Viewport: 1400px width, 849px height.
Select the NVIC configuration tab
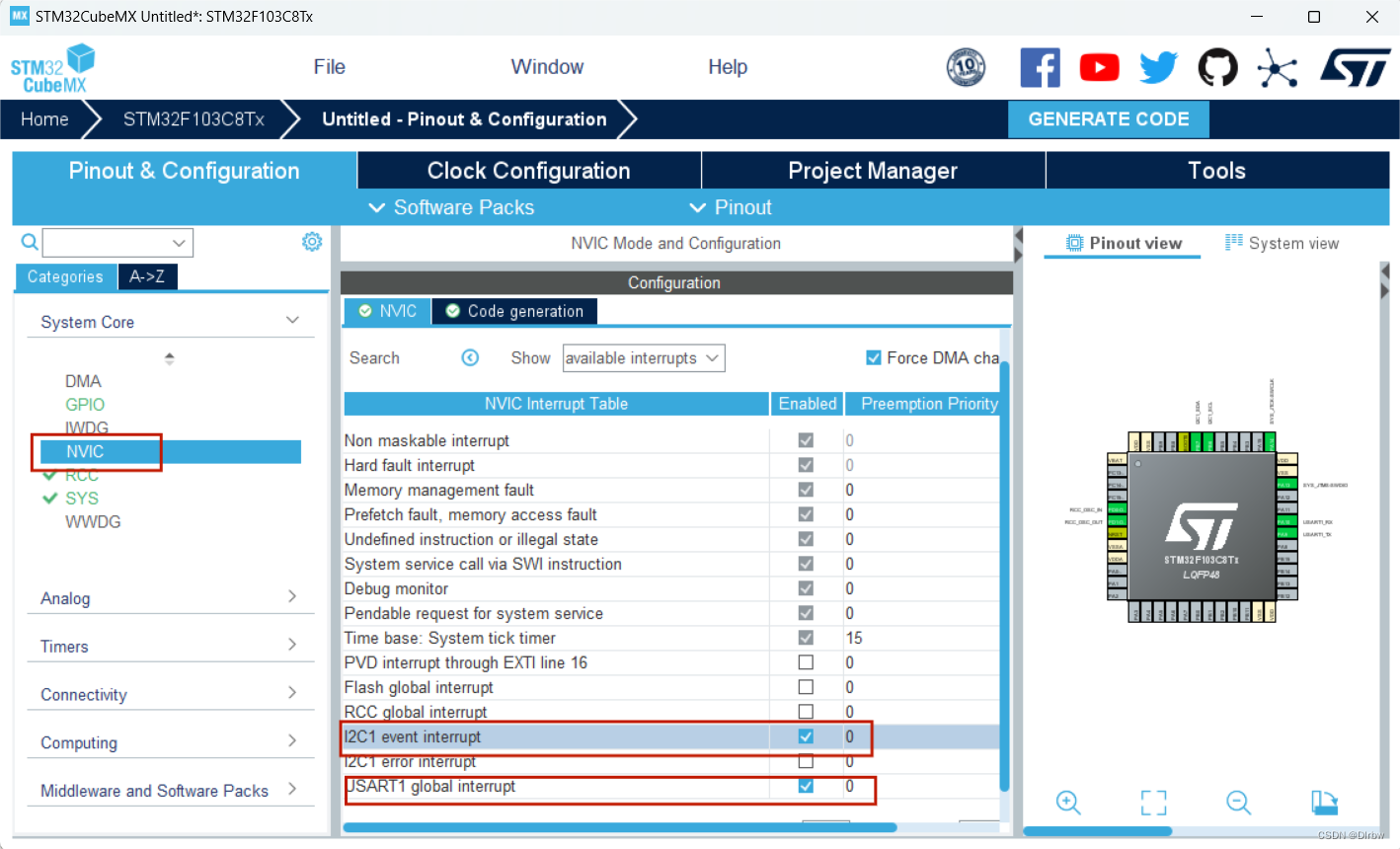click(x=387, y=311)
